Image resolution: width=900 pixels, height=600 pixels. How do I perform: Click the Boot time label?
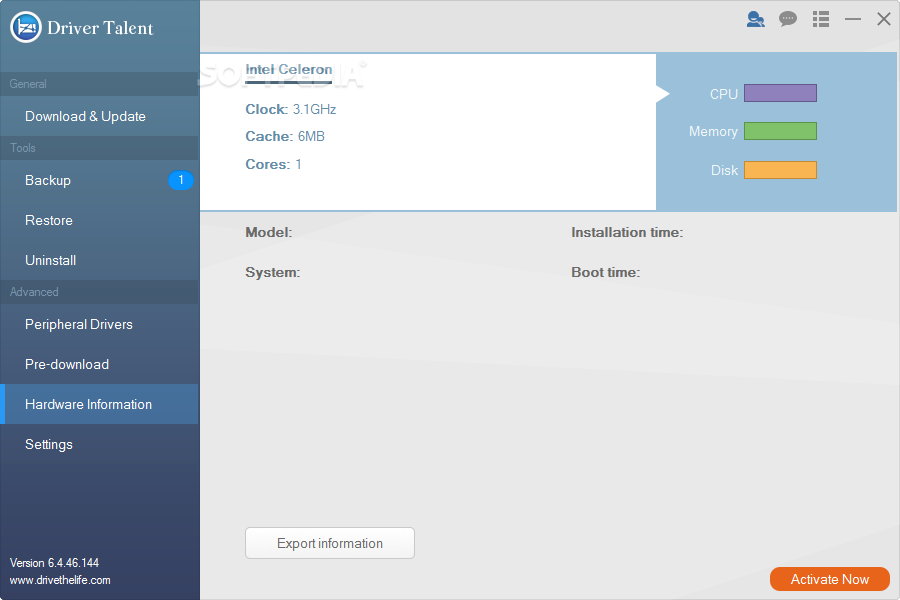pos(606,273)
